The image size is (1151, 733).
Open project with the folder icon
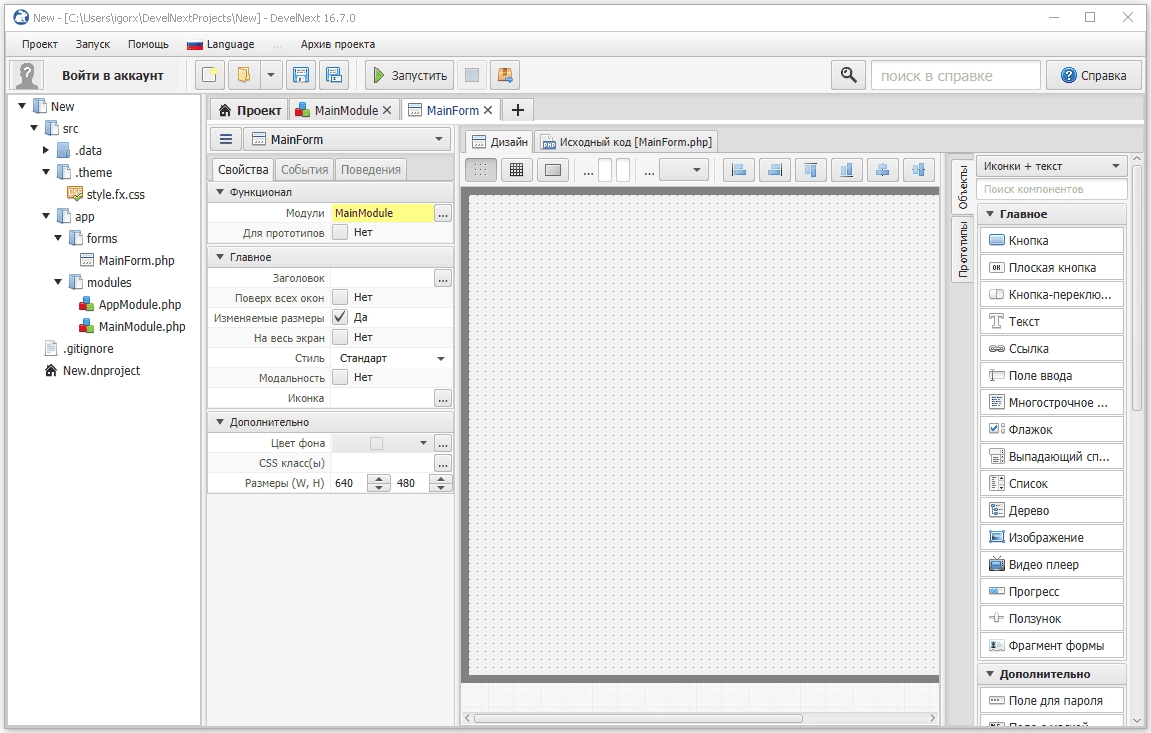click(244, 75)
